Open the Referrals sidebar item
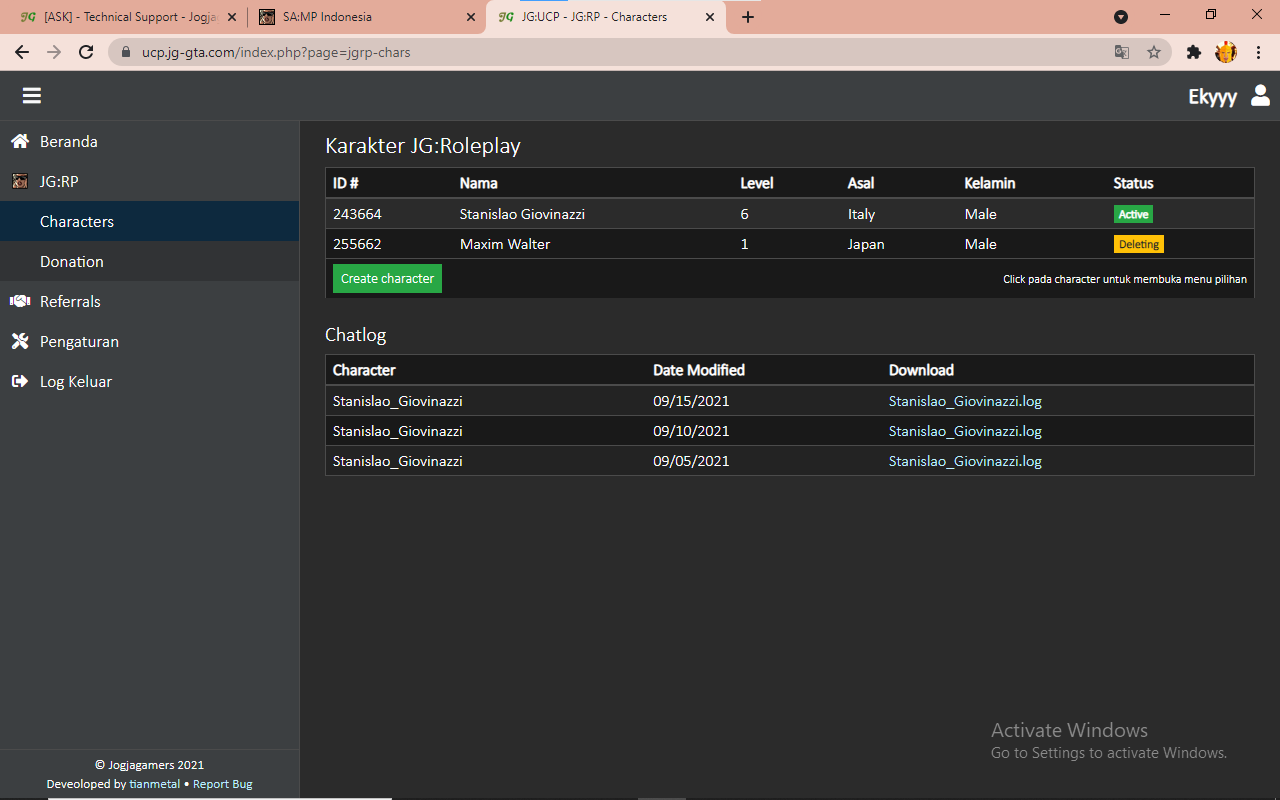 coord(150,301)
